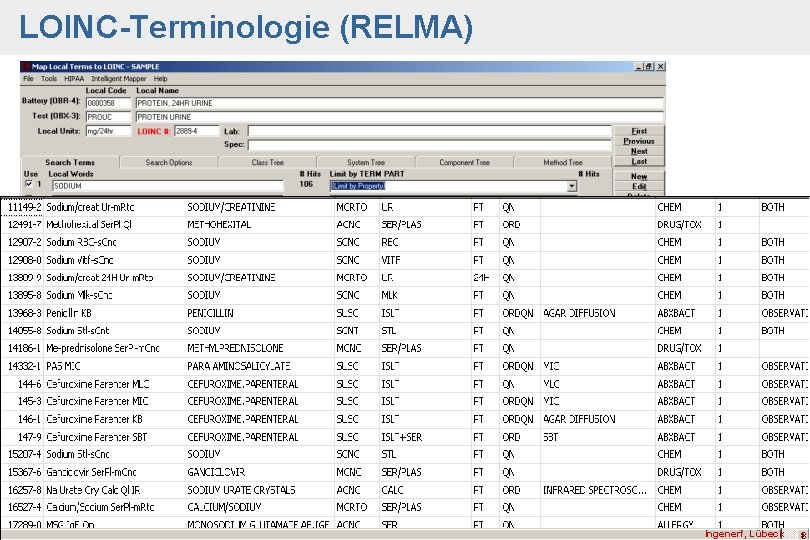Click the empty Lab field
Viewport: 810px width, 540px height.
tap(429, 131)
